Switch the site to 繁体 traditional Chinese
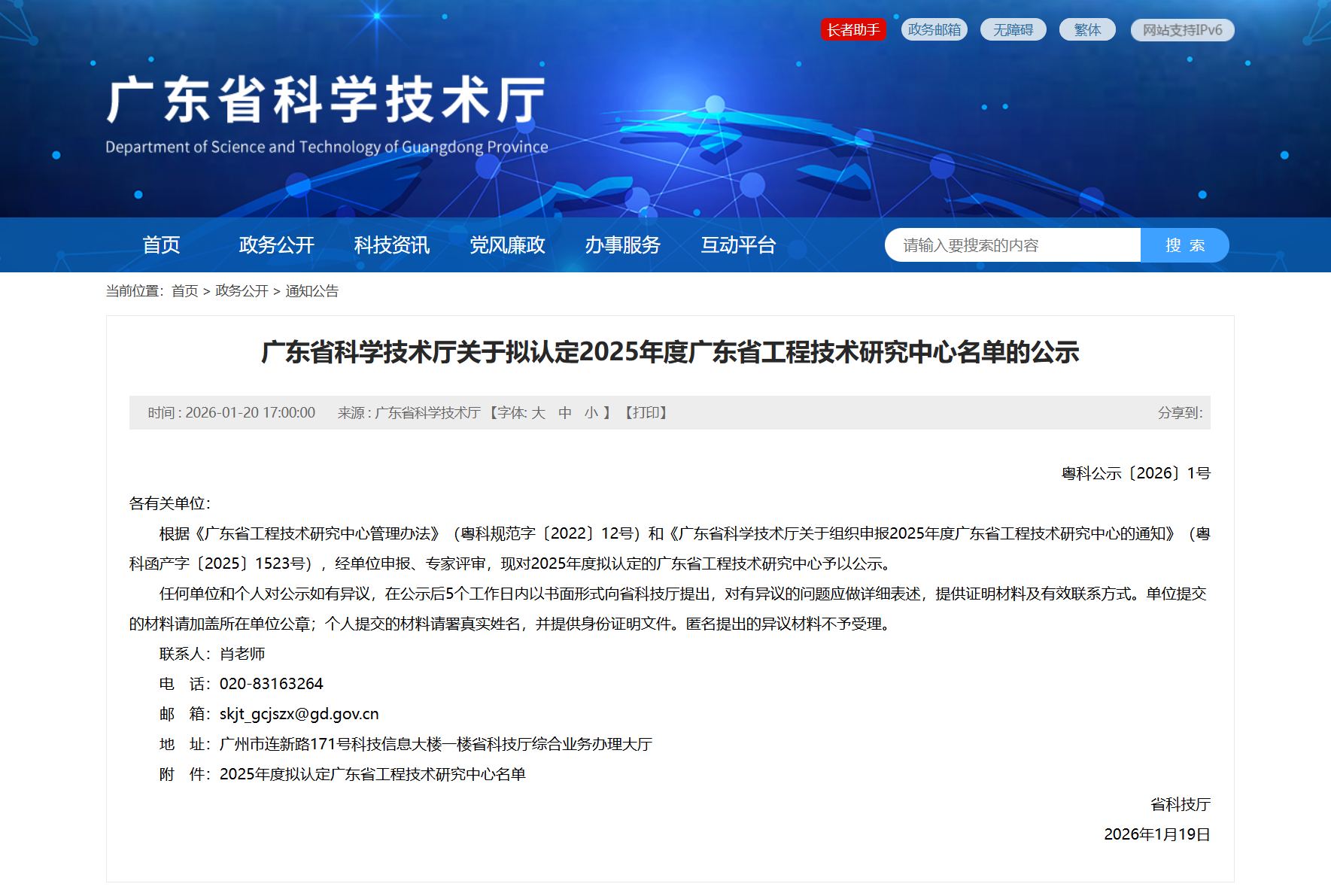 pos(1087,29)
